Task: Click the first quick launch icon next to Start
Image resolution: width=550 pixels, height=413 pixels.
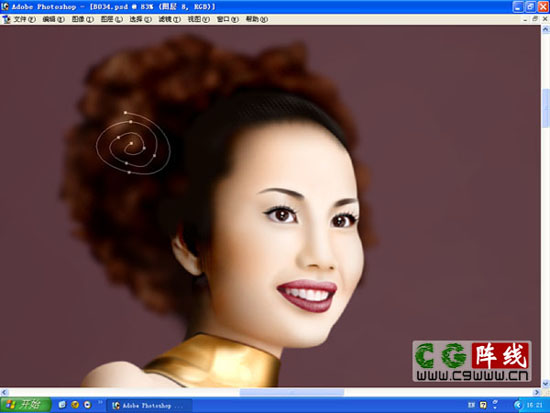Action: (62, 405)
